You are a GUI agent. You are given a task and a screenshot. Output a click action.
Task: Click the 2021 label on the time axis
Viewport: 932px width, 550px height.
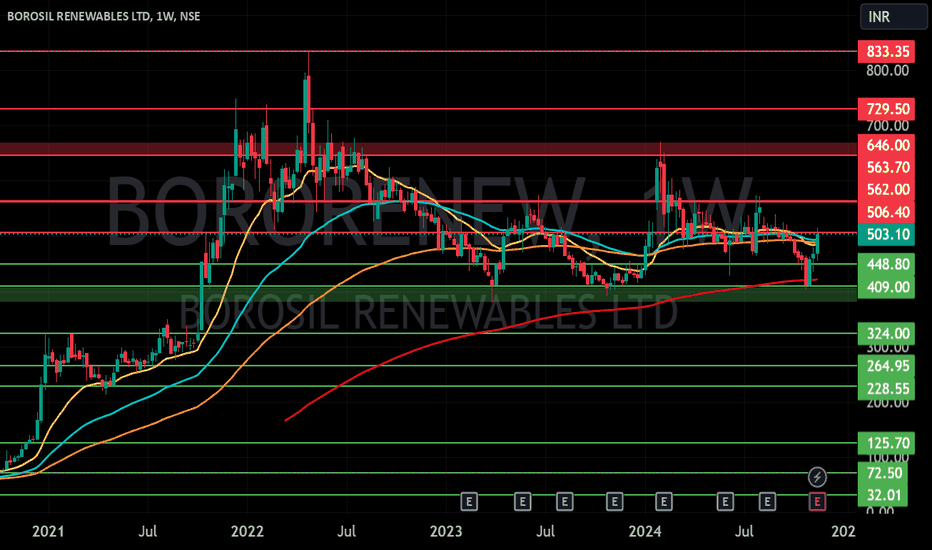pos(48,531)
